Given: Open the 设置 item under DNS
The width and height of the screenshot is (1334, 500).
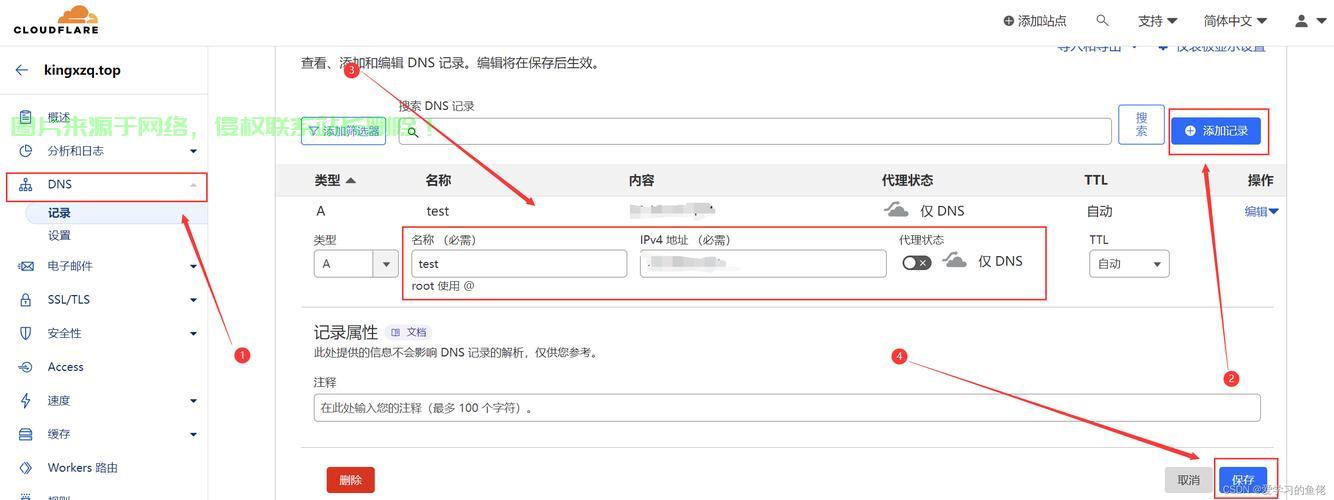Looking at the screenshot, I should [x=59, y=236].
